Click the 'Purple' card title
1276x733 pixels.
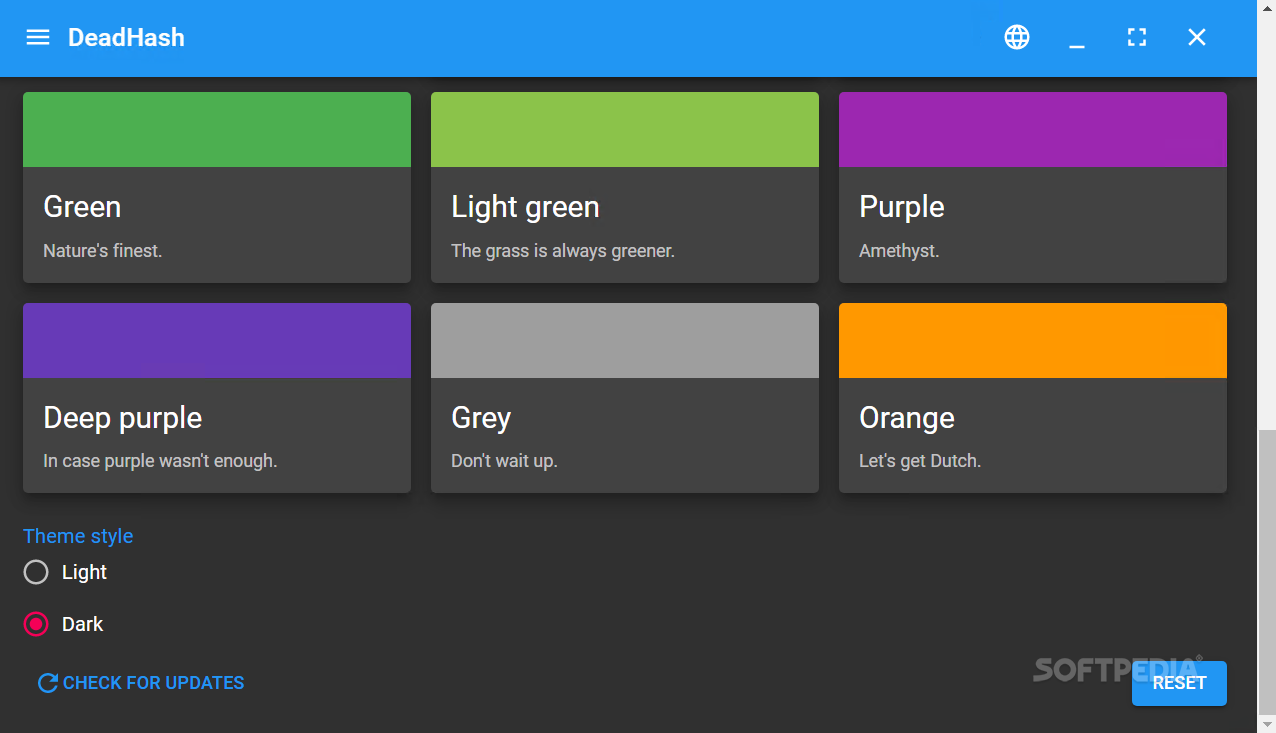(902, 207)
